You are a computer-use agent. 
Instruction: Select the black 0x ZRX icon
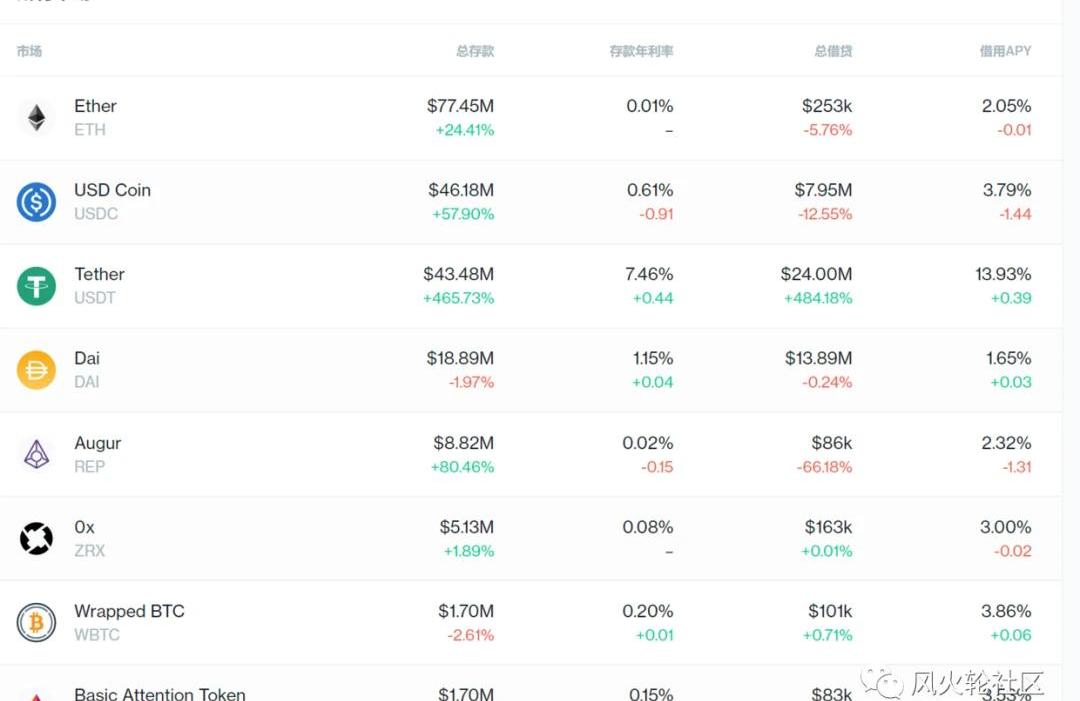click(36, 539)
